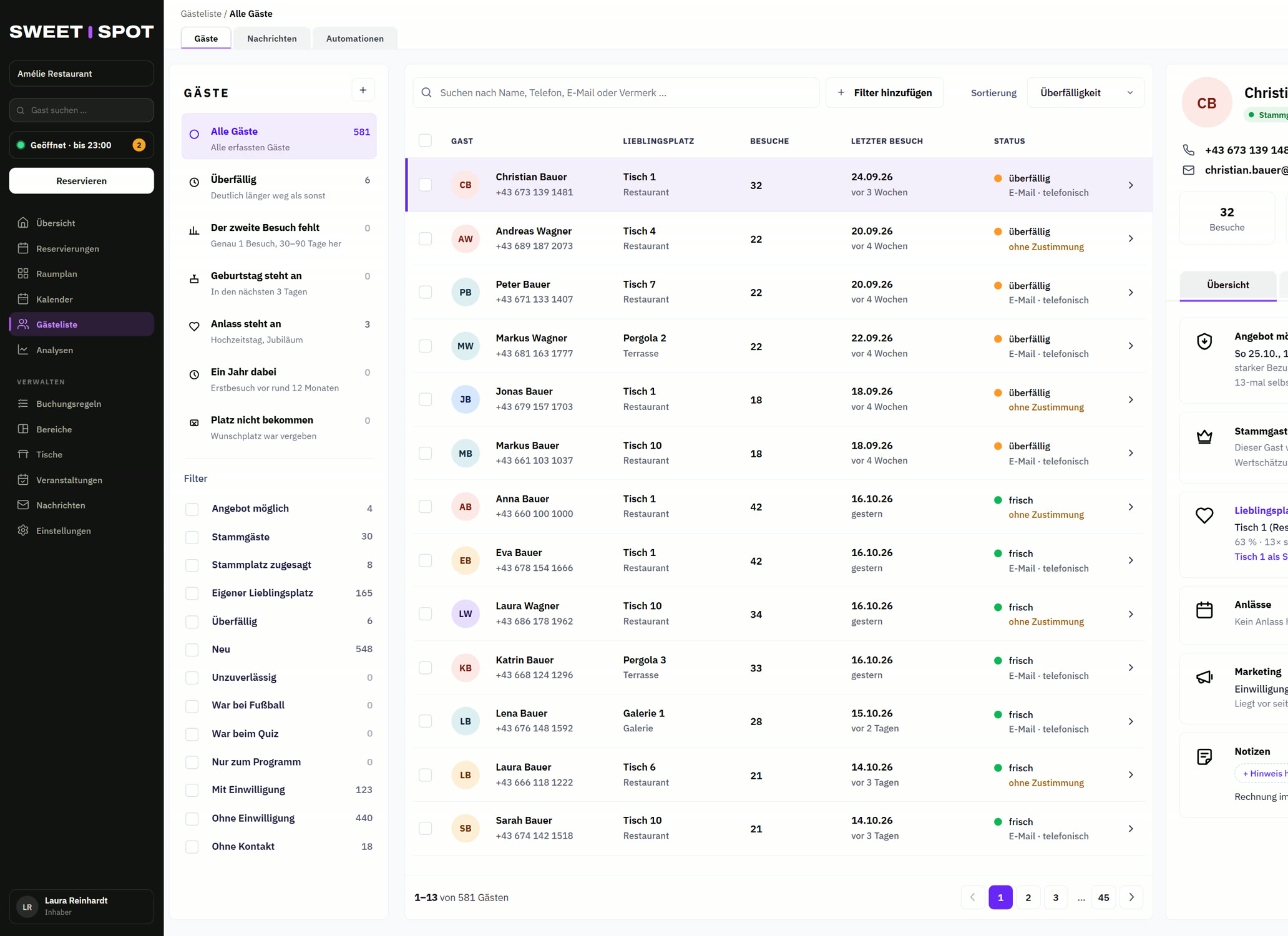Click the Nachrichten envelope icon in sidebar
The height and width of the screenshot is (936, 1288).
[x=23, y=505]
